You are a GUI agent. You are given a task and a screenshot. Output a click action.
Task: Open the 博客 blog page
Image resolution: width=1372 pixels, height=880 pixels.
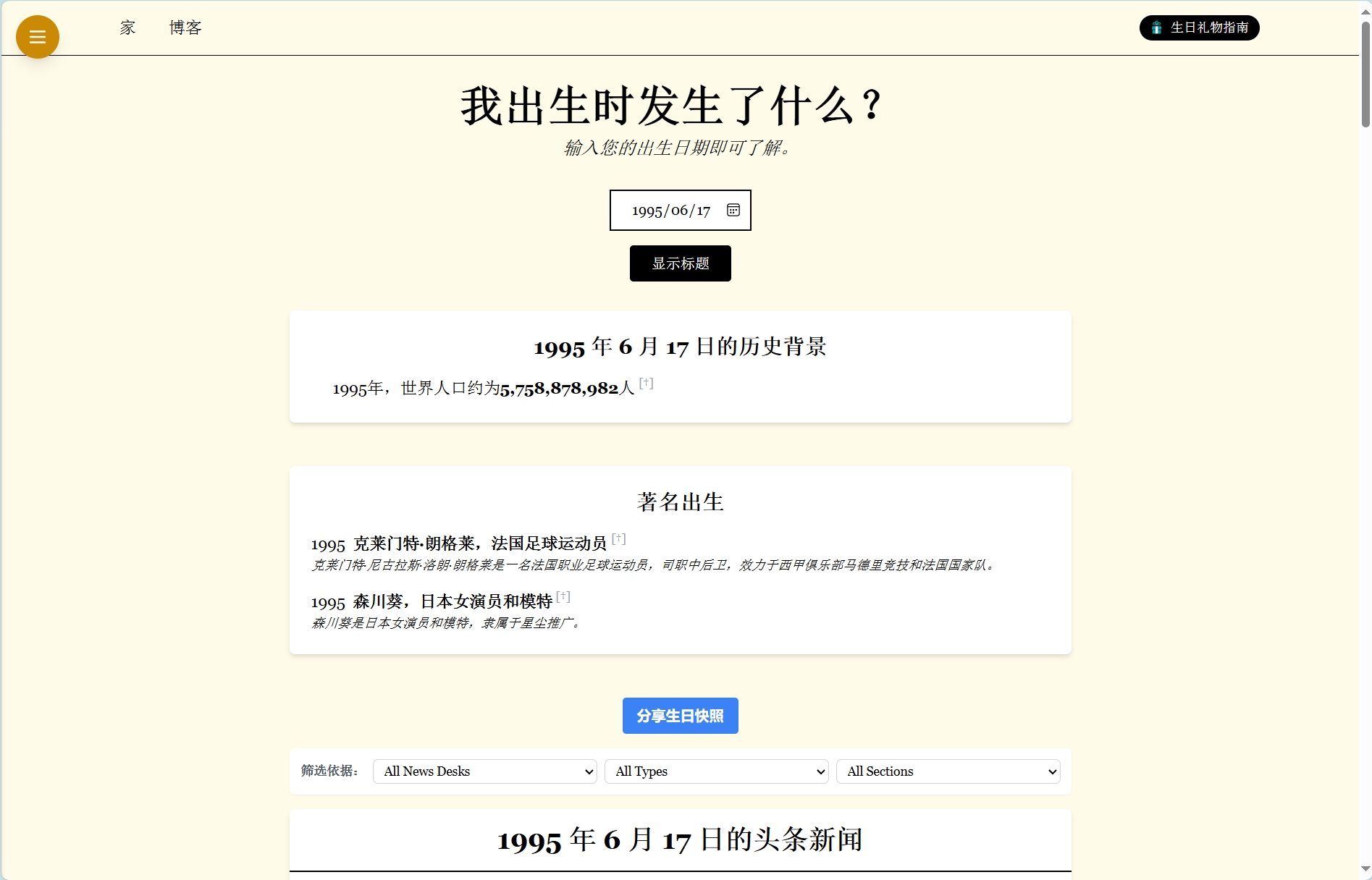pyautogui.click(x=185, y=27)
